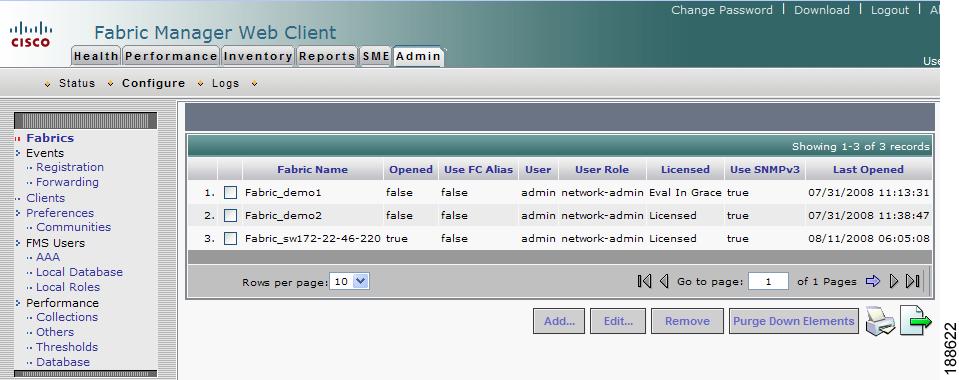The image size is (959, 380).
Task: Sort by Opened column
Action: [411, 170]
